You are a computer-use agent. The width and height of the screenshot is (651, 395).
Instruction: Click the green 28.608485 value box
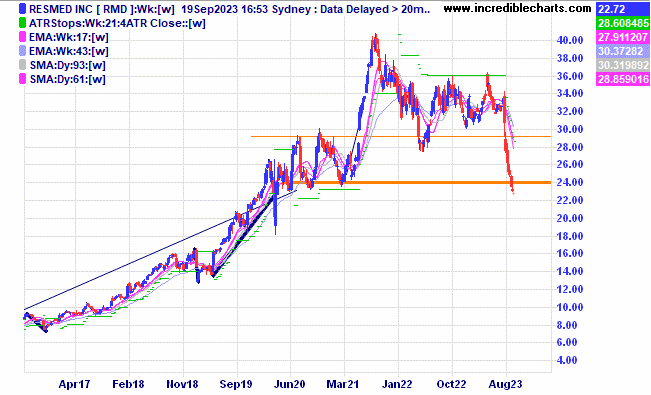623,23
